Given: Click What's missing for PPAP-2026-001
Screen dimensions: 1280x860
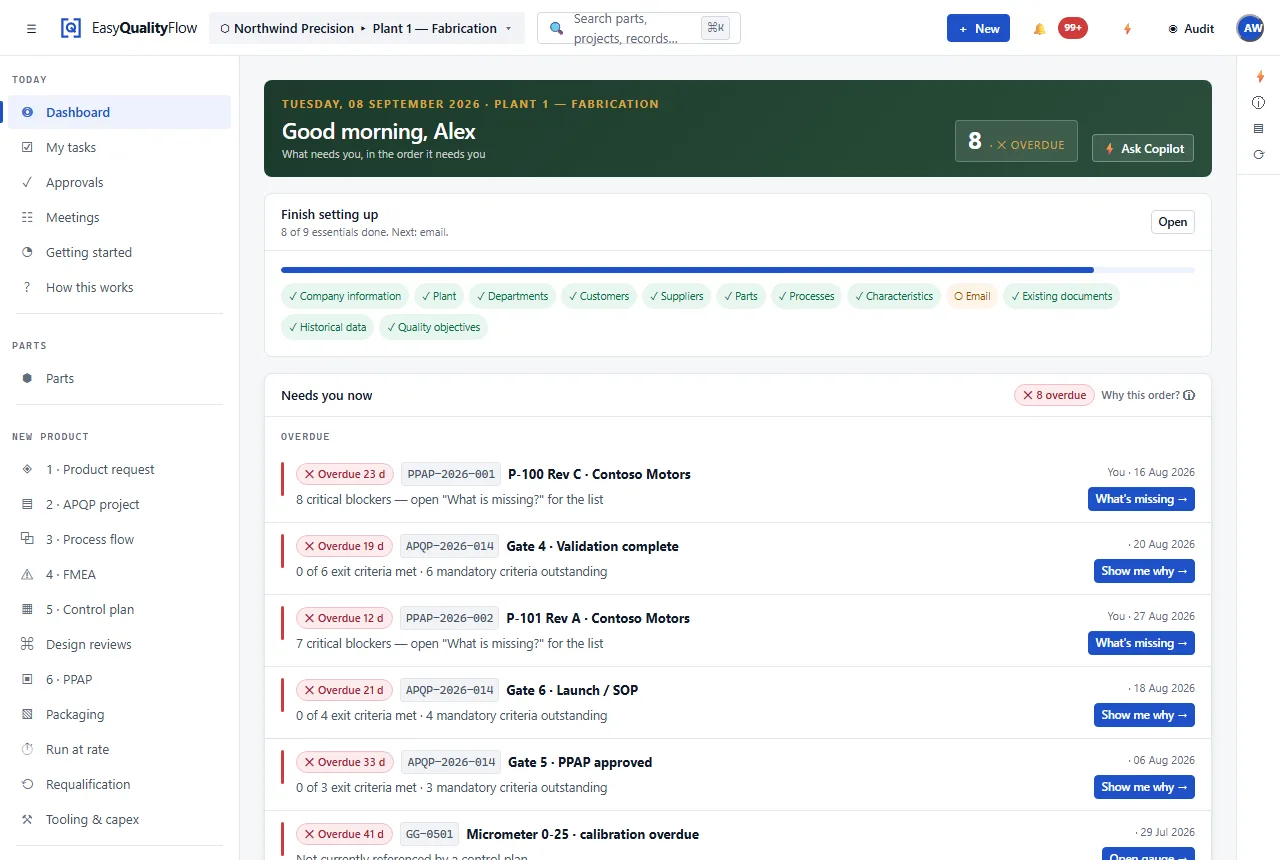Looking at the screenshot, I should [1141, 499].
